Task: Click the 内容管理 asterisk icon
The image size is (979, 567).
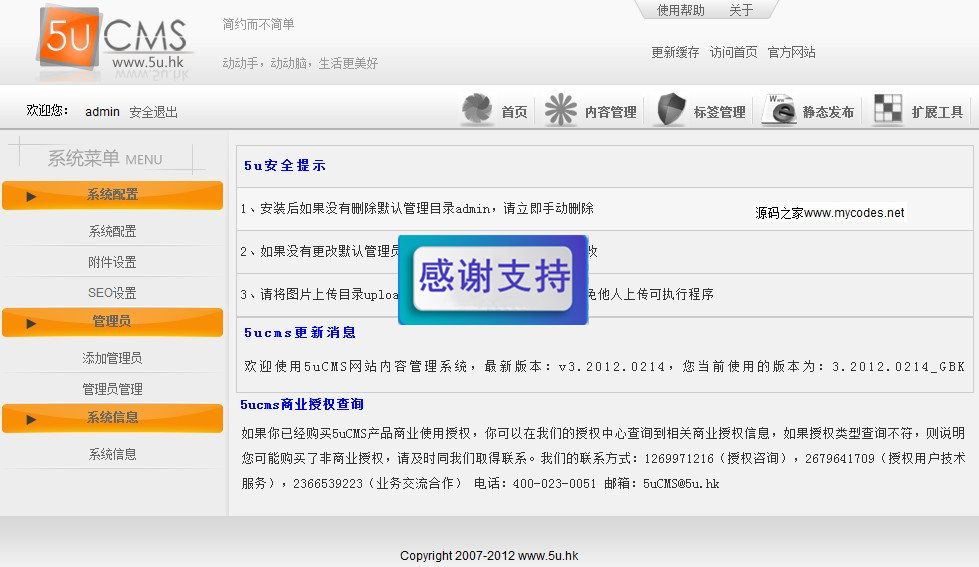Action: (x=561, y=110)
